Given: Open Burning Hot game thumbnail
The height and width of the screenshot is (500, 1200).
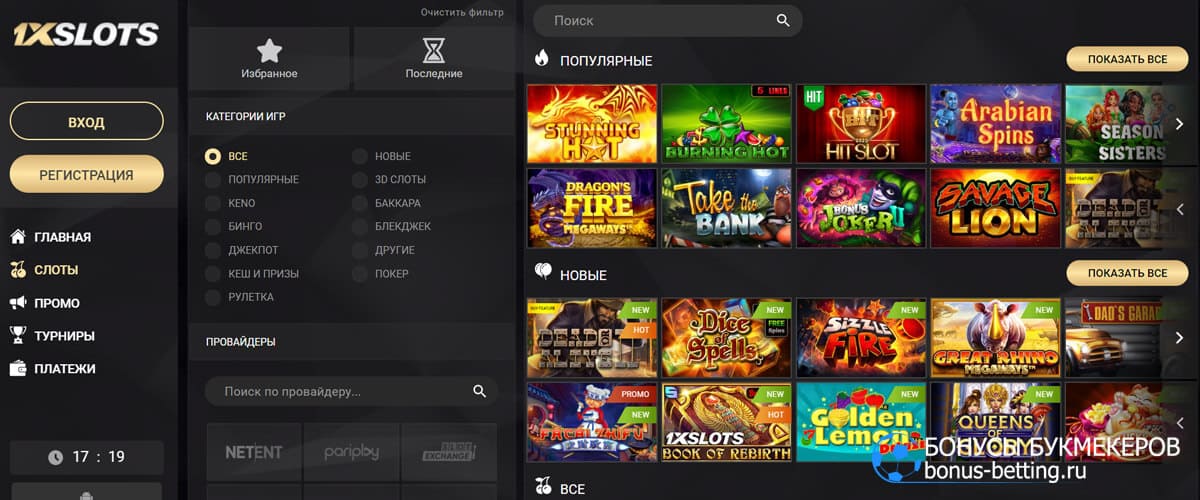Looking at the screenshot, I should point(726,123).
